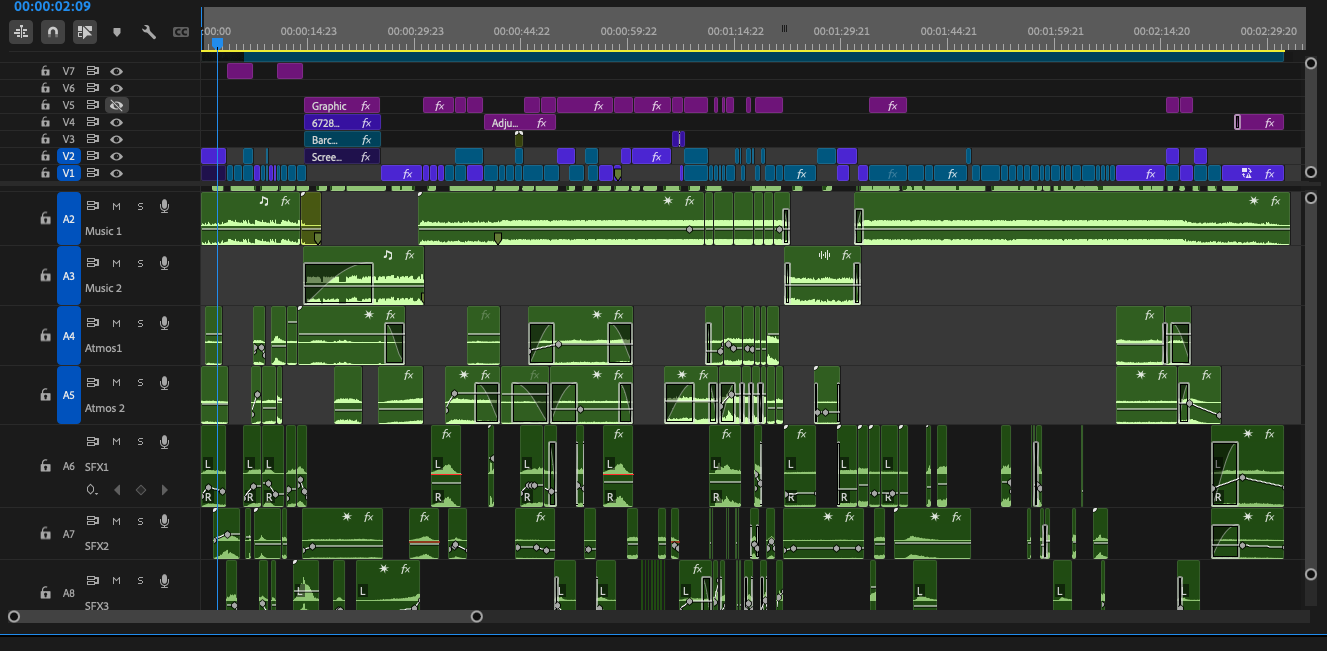The height and width of the screenshot is (651, 1327).
Task: Toggle Snap in Timeline magnet
Action: click(x=53, y=32)
